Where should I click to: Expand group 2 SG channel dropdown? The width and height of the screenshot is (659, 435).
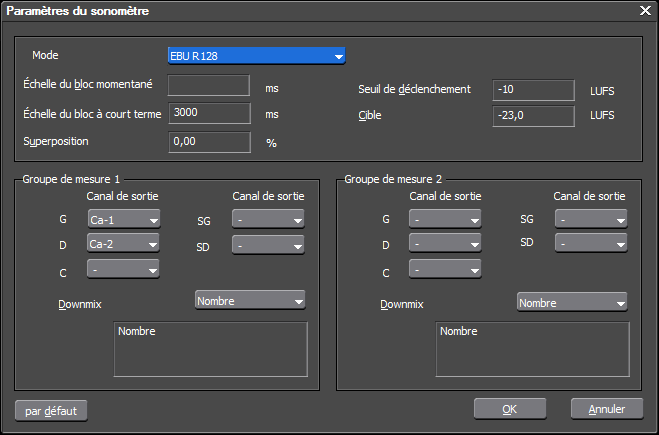click(x=591, y=219)
